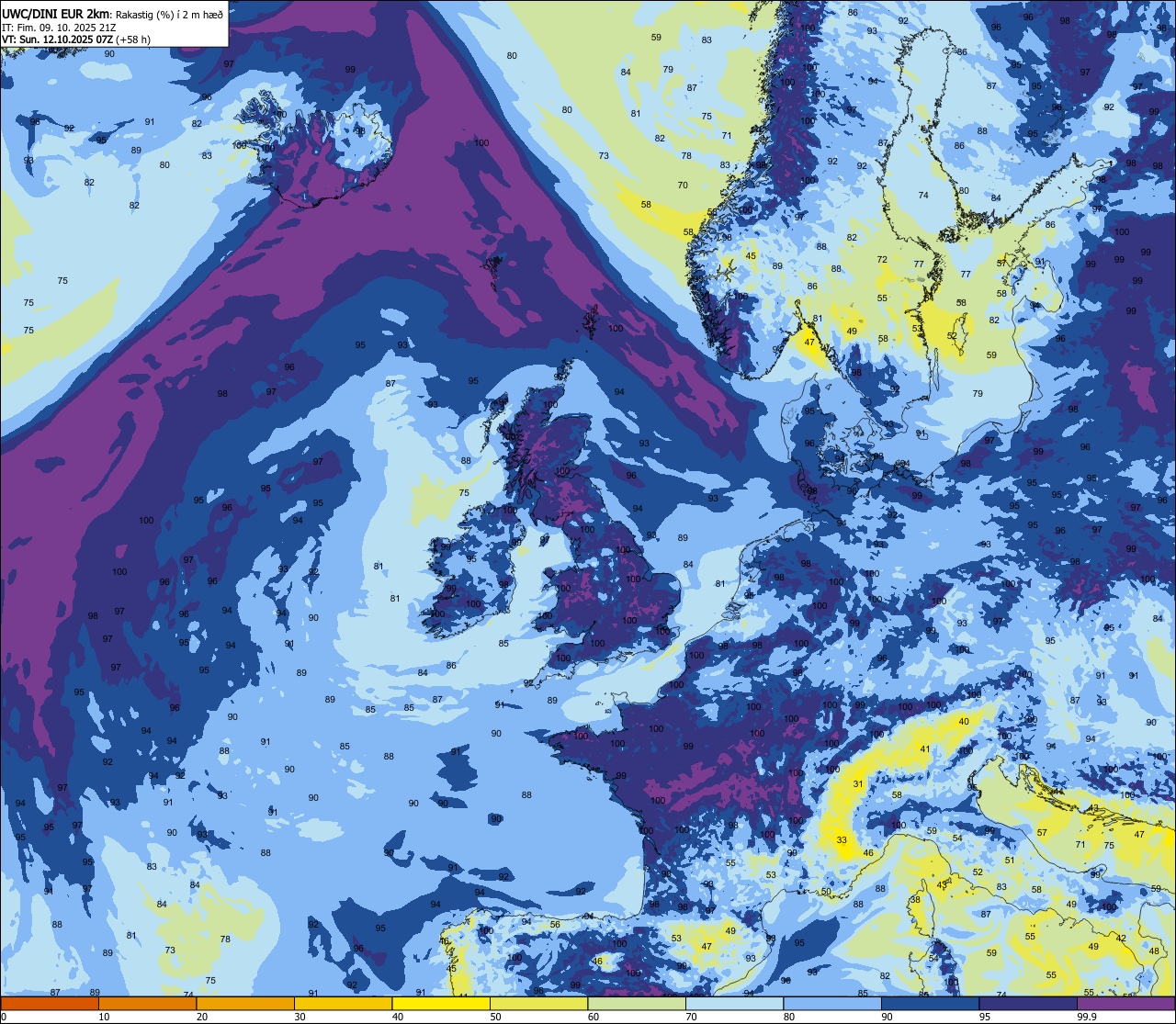Image resolution: width=1176 pixels, height=1024 pixels.
Task: Click the 20–30 amber legend swatch
Action: tap(245, 1004)
